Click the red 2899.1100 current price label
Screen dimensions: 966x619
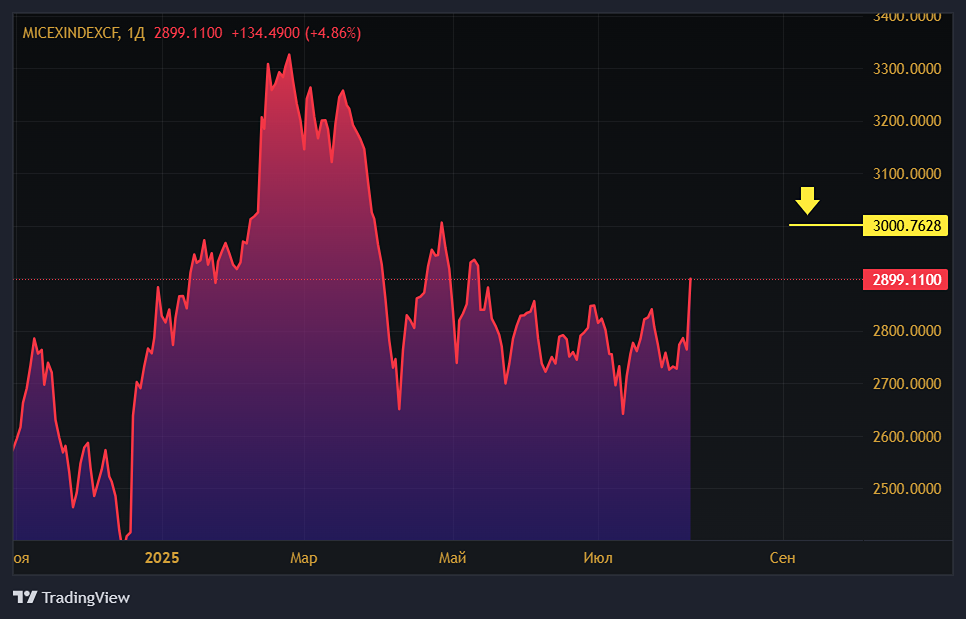pyautogui.click(x=907, y=279)
